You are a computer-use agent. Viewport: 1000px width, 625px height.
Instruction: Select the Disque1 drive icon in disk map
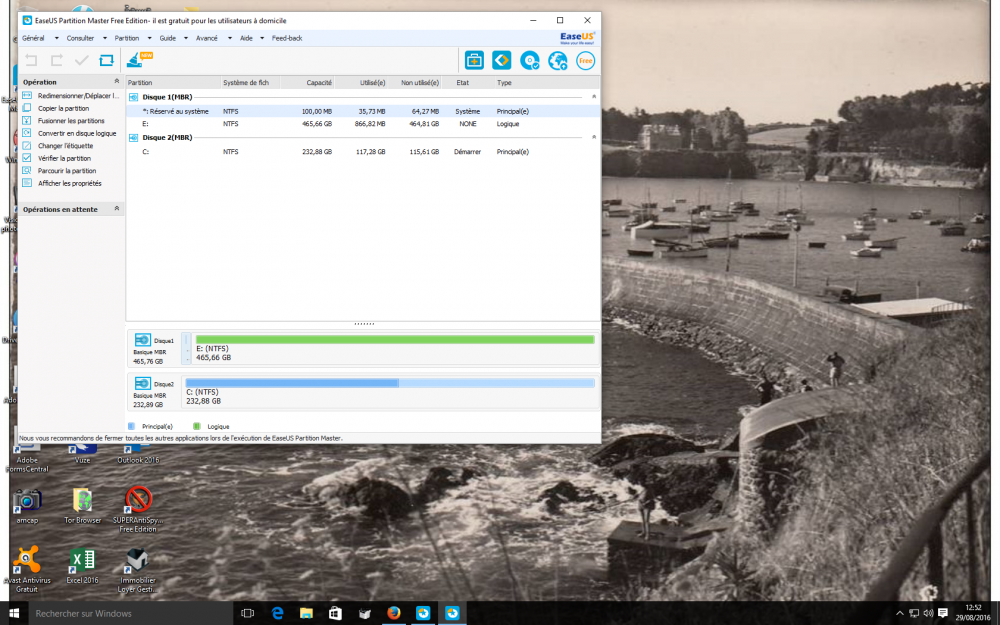click(143, 340)
